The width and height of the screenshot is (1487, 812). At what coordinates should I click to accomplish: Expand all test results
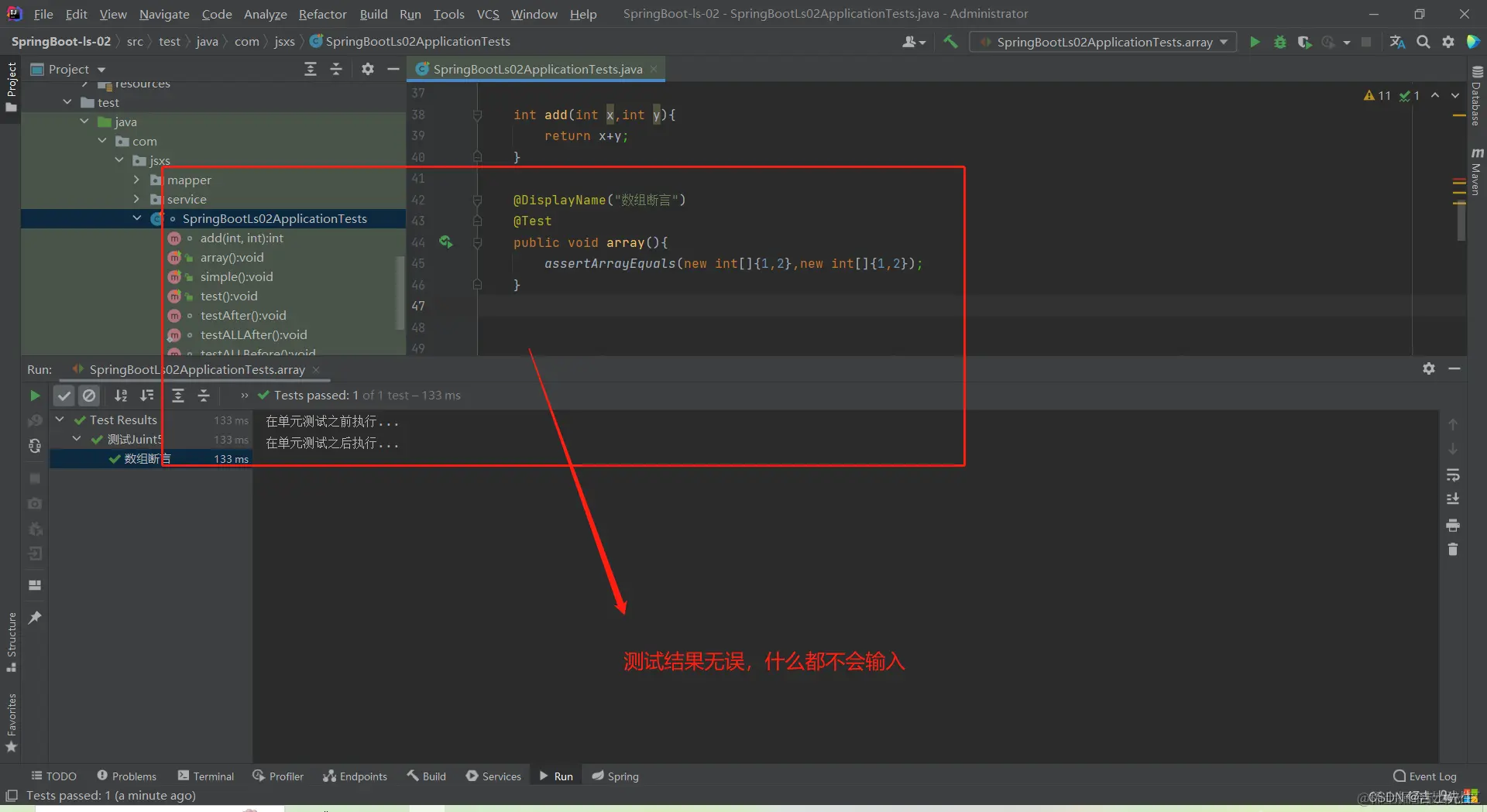tap(177, 396)
